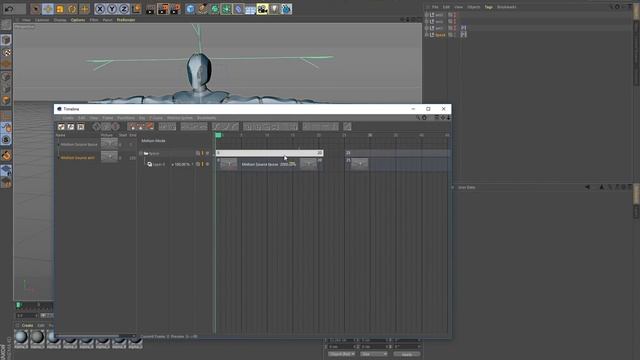Open the viewport View menu
640x360 pixels.
(x=26, y=20)
